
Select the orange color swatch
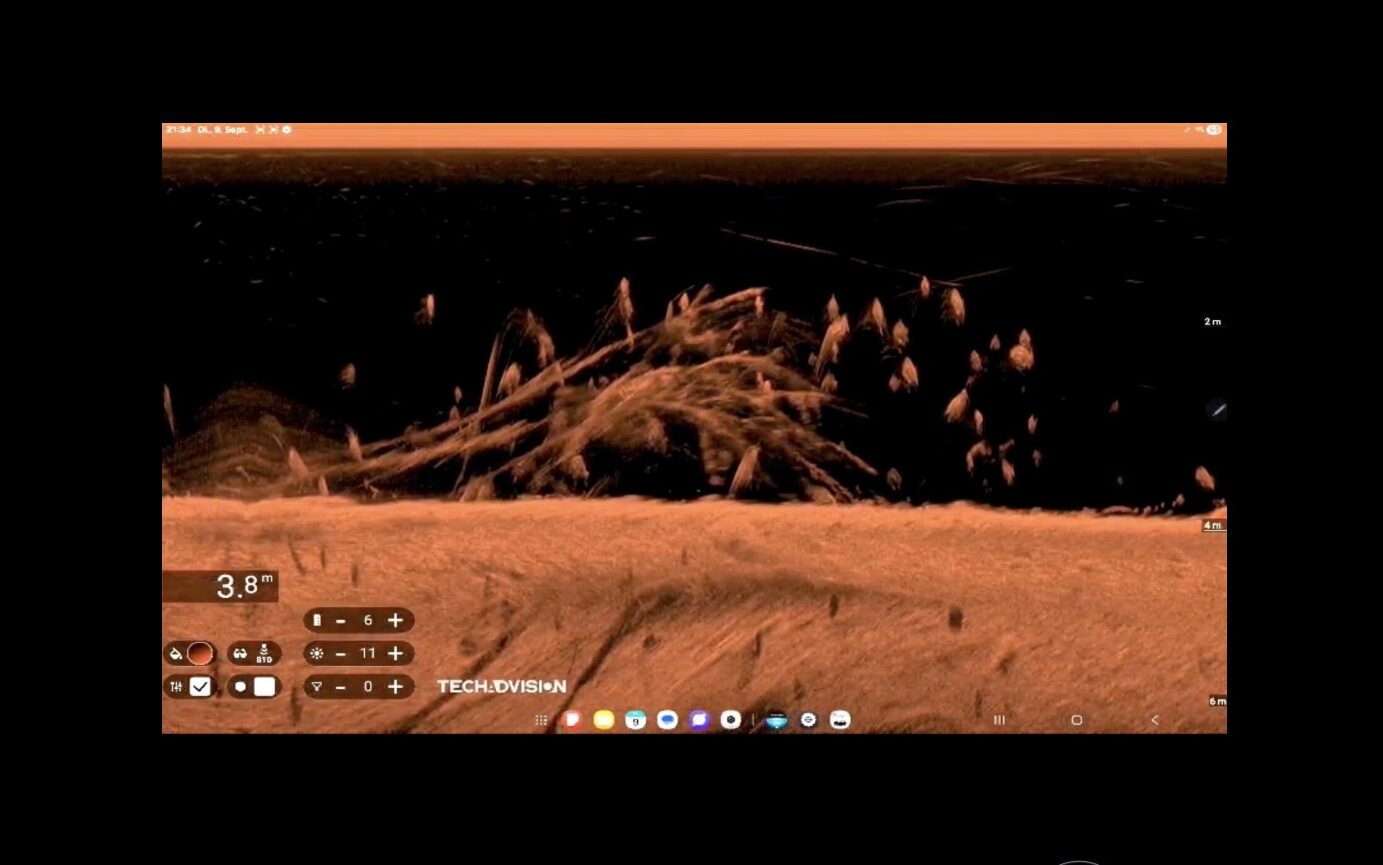(200, 654)
